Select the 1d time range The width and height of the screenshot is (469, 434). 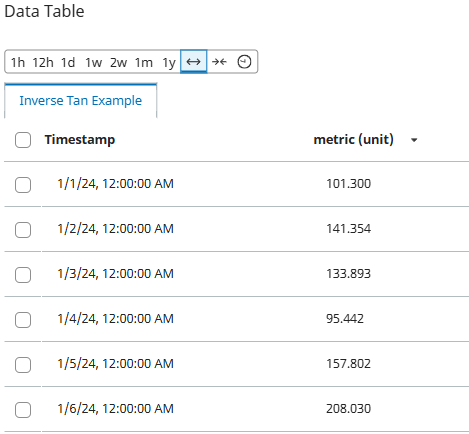(68, 62)
